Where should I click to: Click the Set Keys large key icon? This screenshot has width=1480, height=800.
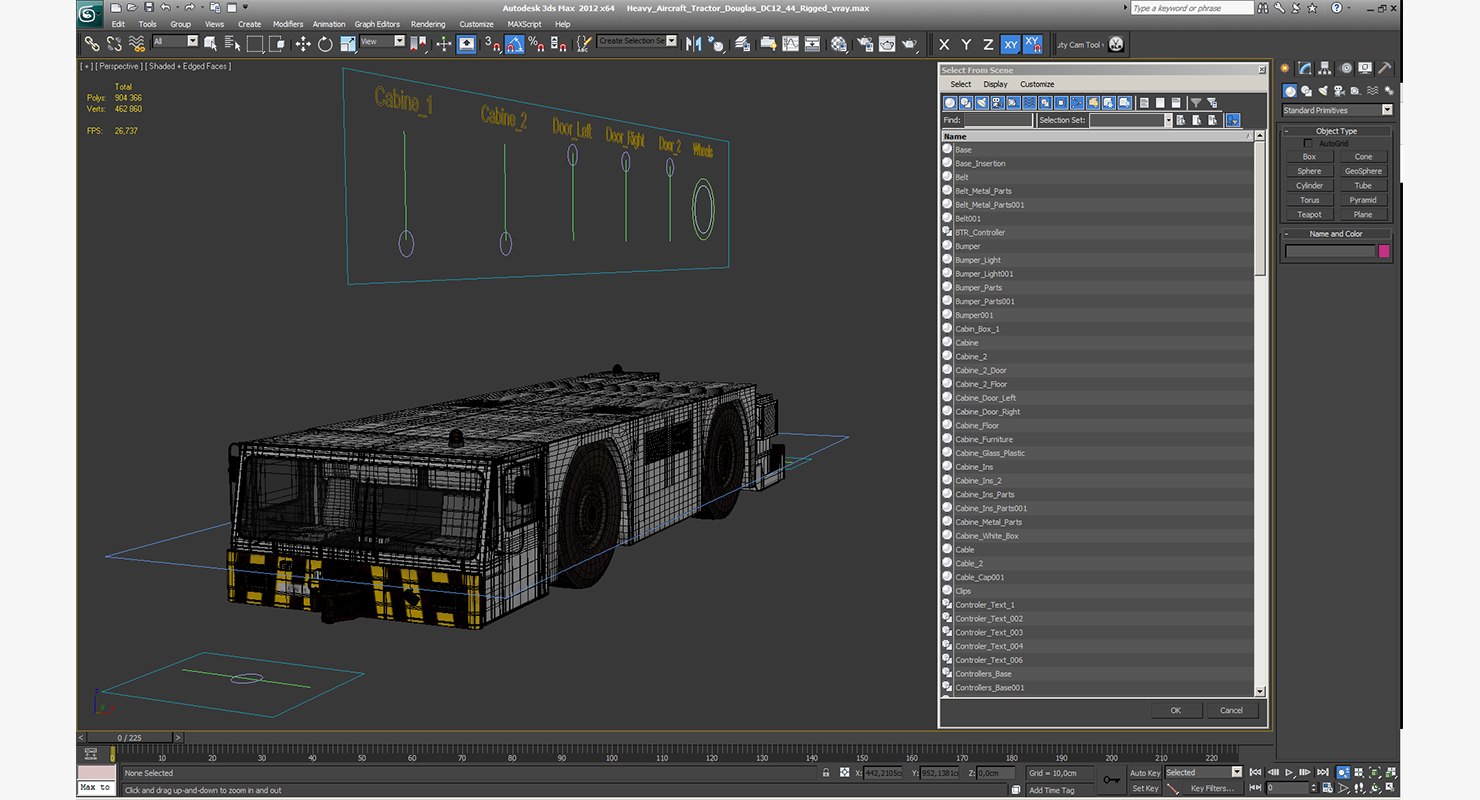click(1111, 780)
